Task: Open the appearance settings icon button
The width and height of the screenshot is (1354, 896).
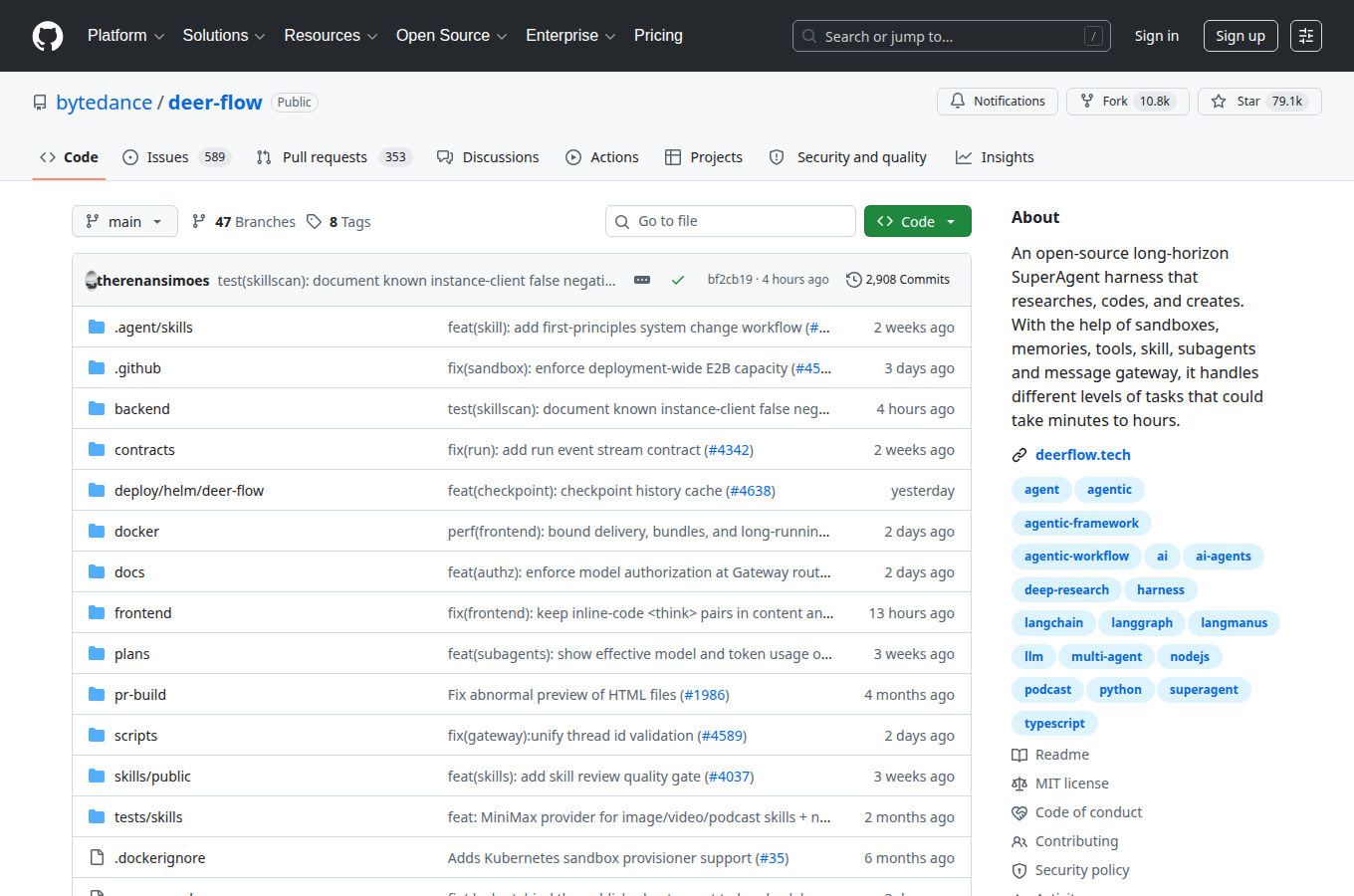Action: pos(1306,36)
